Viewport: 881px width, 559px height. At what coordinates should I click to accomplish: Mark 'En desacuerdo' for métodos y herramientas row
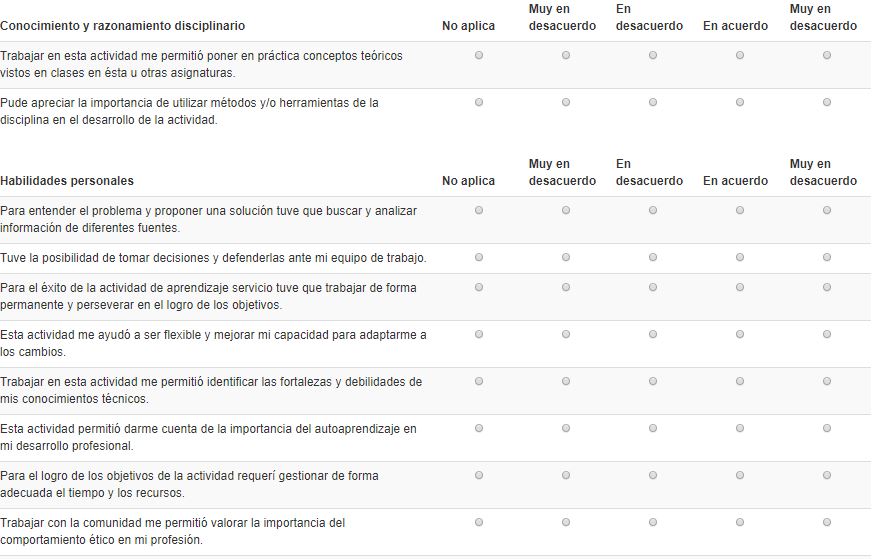[653, 102]
